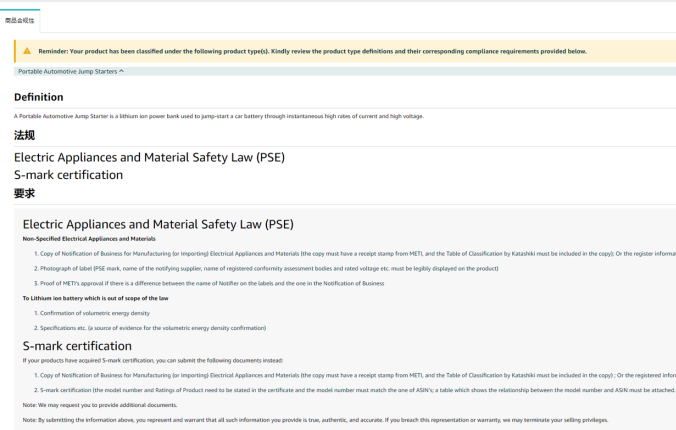Screen dimensions: 676x430
Task: Click Non-Specified Electrical Appliances and Materials subheading
Action: point(89,239)
